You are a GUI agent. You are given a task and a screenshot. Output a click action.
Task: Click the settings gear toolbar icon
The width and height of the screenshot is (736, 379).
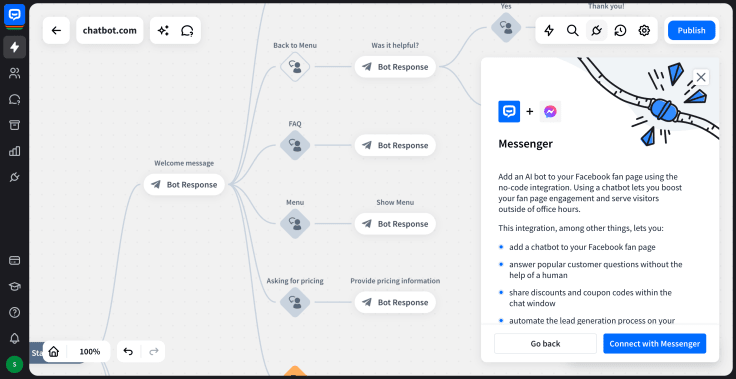644,31
